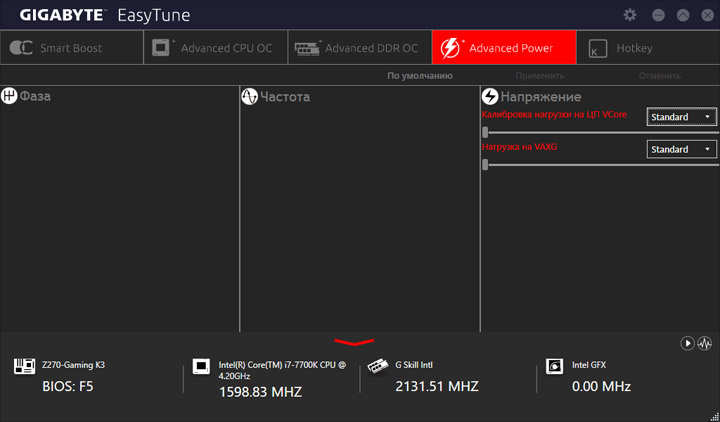Click the 2131.51 MHZ memory frequency value

(x=437, y=387)
